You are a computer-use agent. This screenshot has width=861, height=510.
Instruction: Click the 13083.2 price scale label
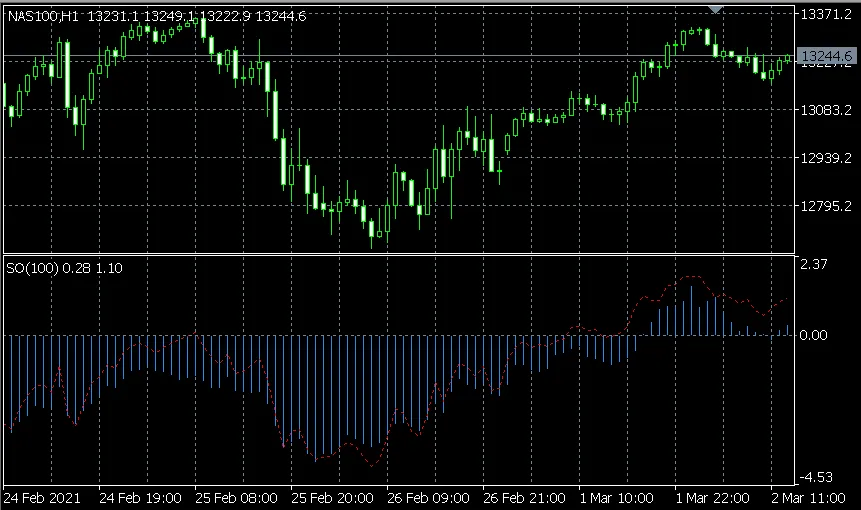(826, 110)
